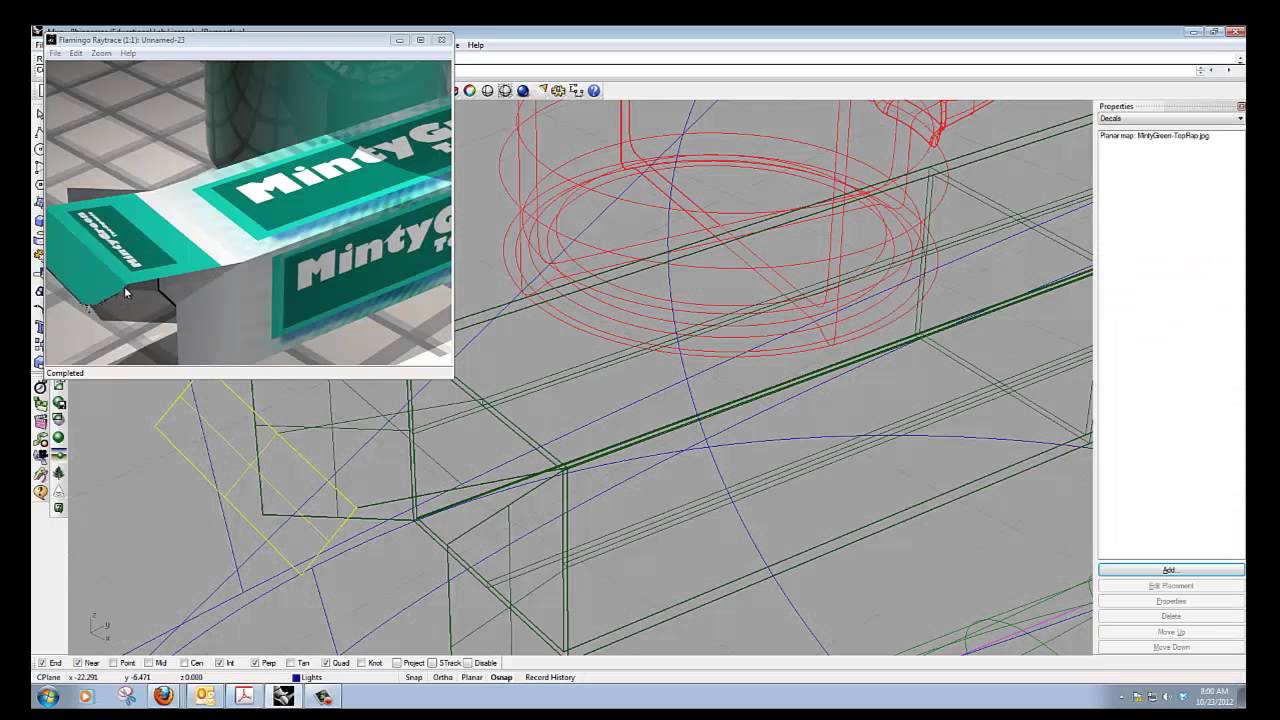Click the camera icon in the left toolbar
Screen dimensions: 1280x720
[x=41, y=455]
